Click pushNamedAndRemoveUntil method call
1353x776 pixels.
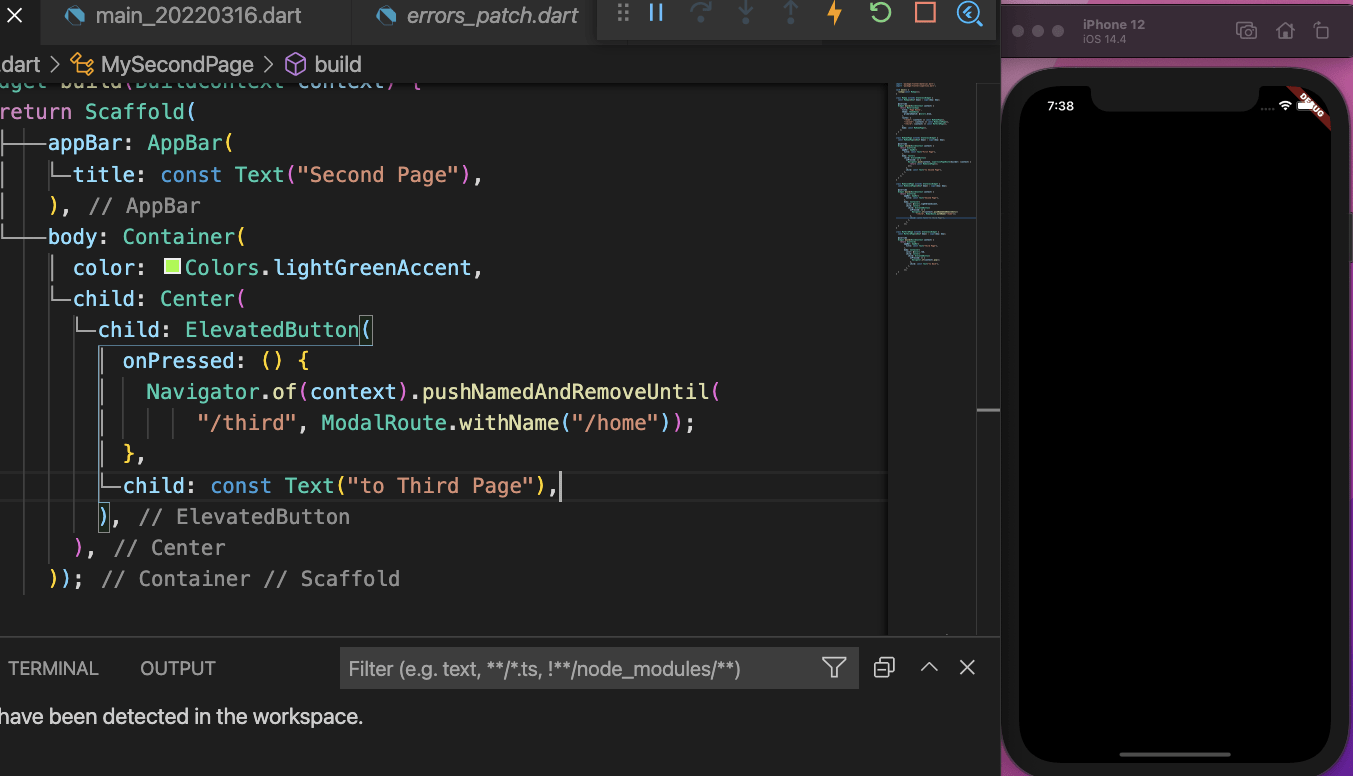(565, 392)
